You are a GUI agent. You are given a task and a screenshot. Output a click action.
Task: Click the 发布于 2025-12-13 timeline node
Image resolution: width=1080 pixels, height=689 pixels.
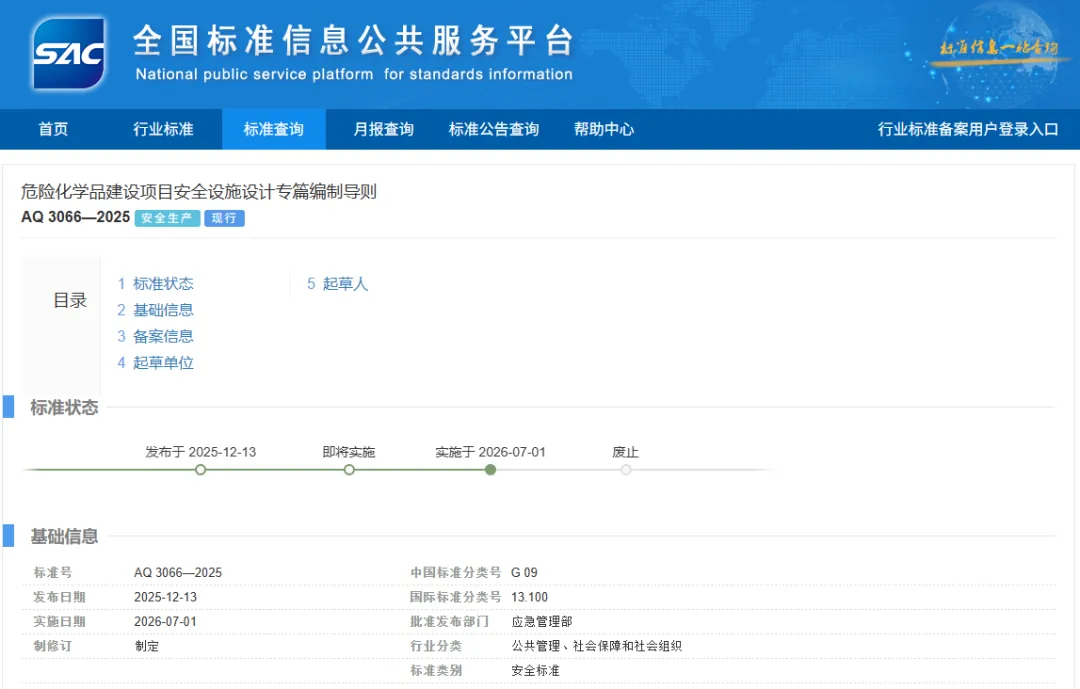[200, 470]
